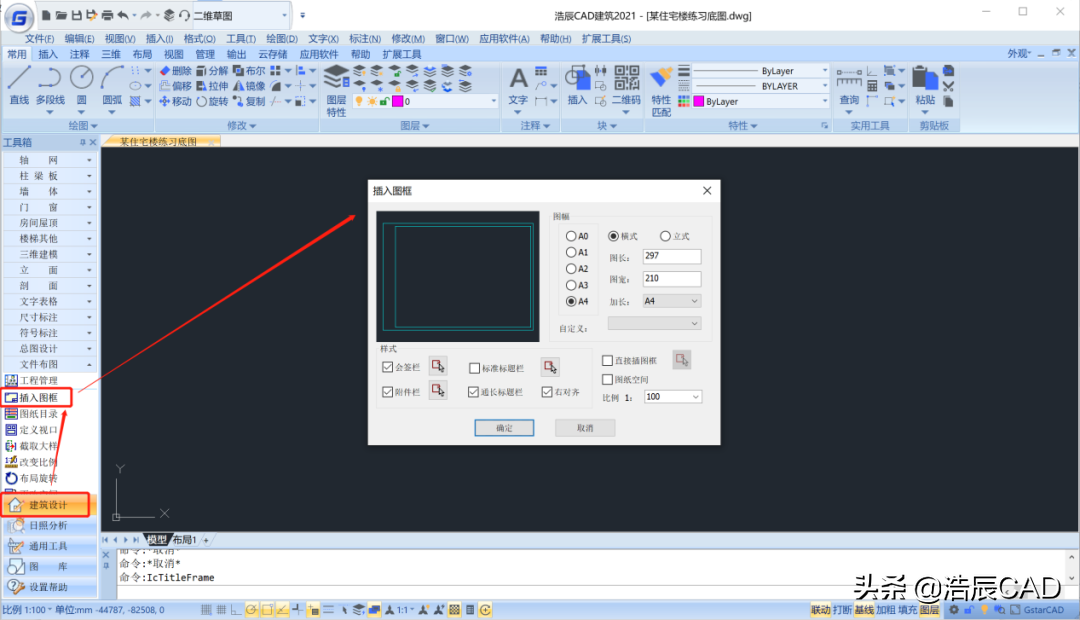Screen dimensions: 1080x620
Task: Switch to the 三维 ribbon tab
Action: point(111,54)
